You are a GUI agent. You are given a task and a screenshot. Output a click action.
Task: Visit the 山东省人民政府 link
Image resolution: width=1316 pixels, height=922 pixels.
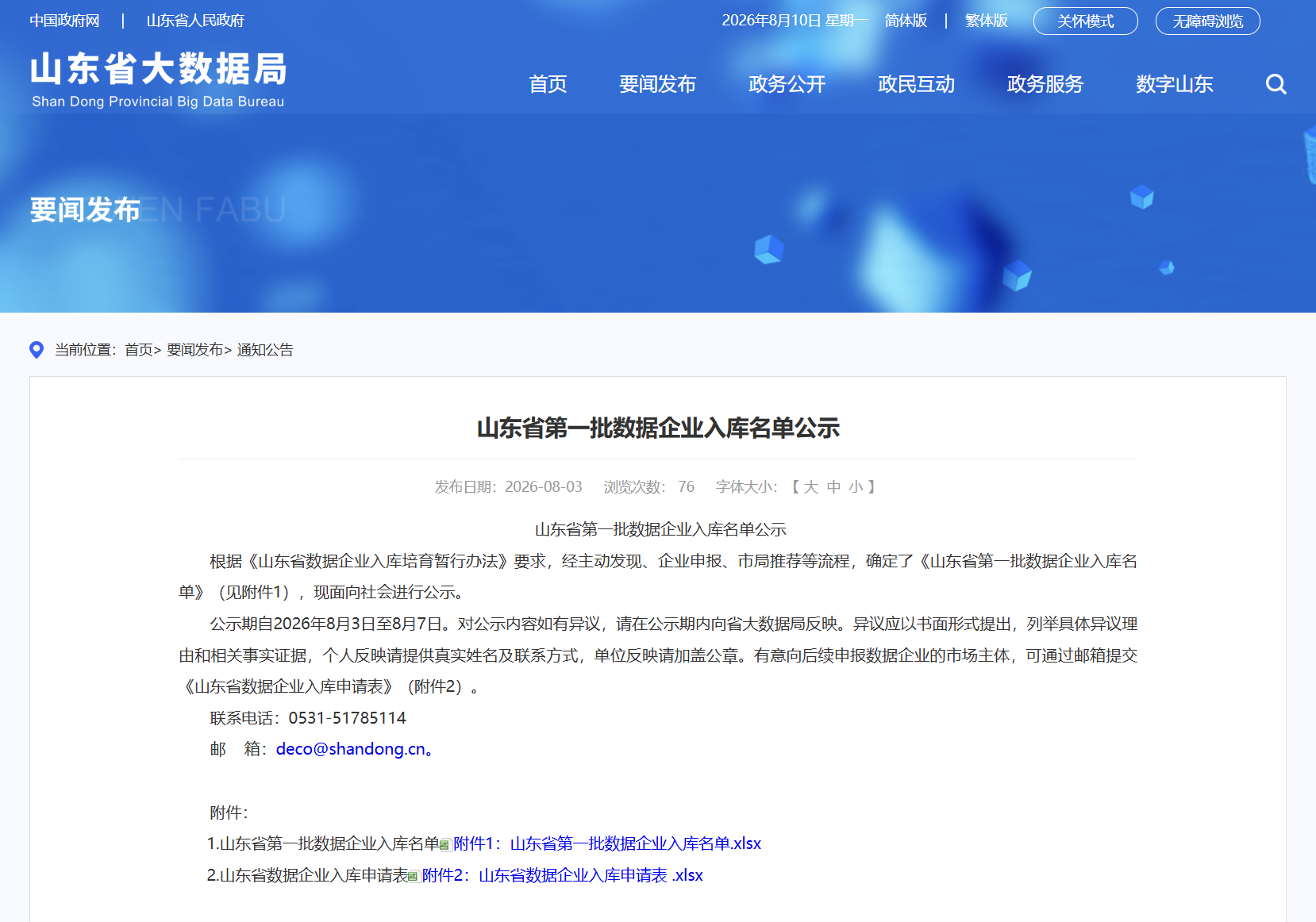click(x=195, y=21)
